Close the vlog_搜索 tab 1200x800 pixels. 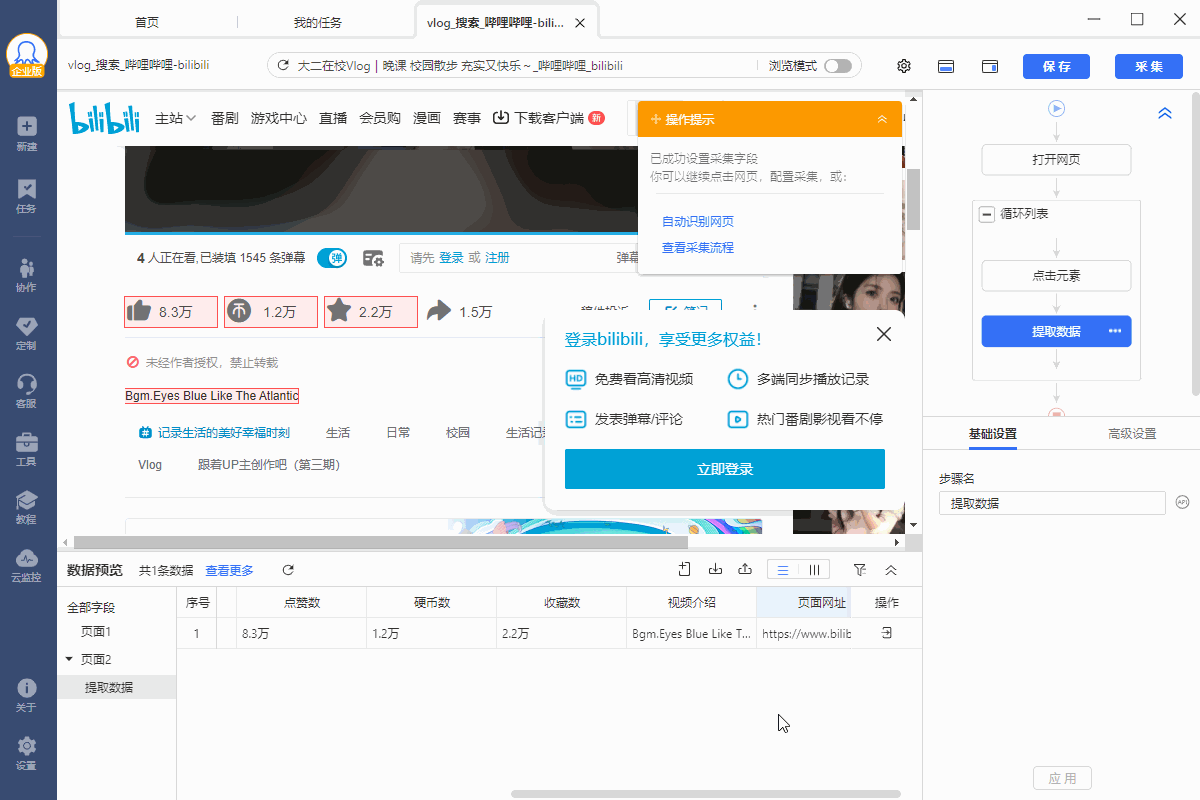[x=581, y=22]
